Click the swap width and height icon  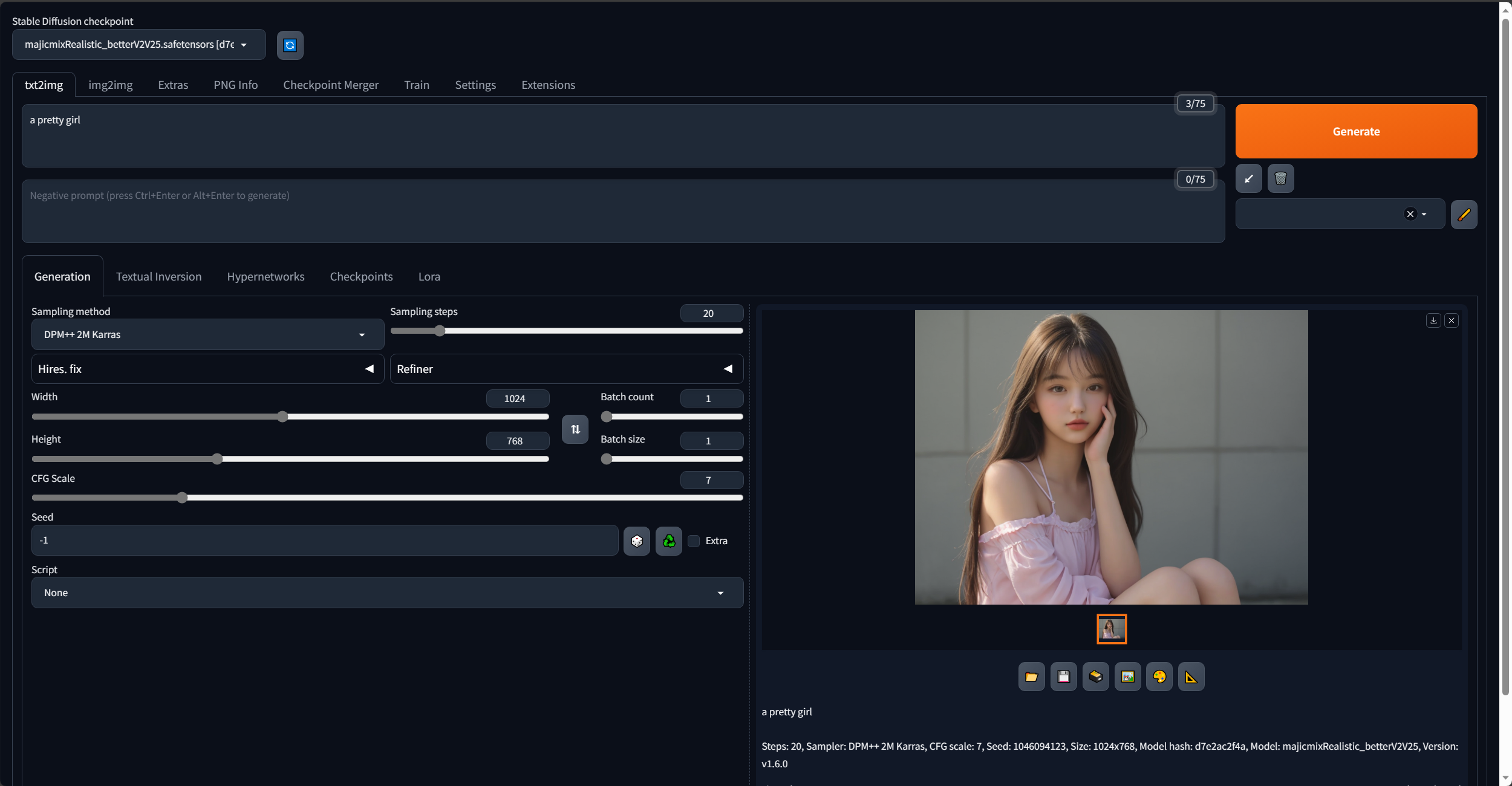coord(575,429)
